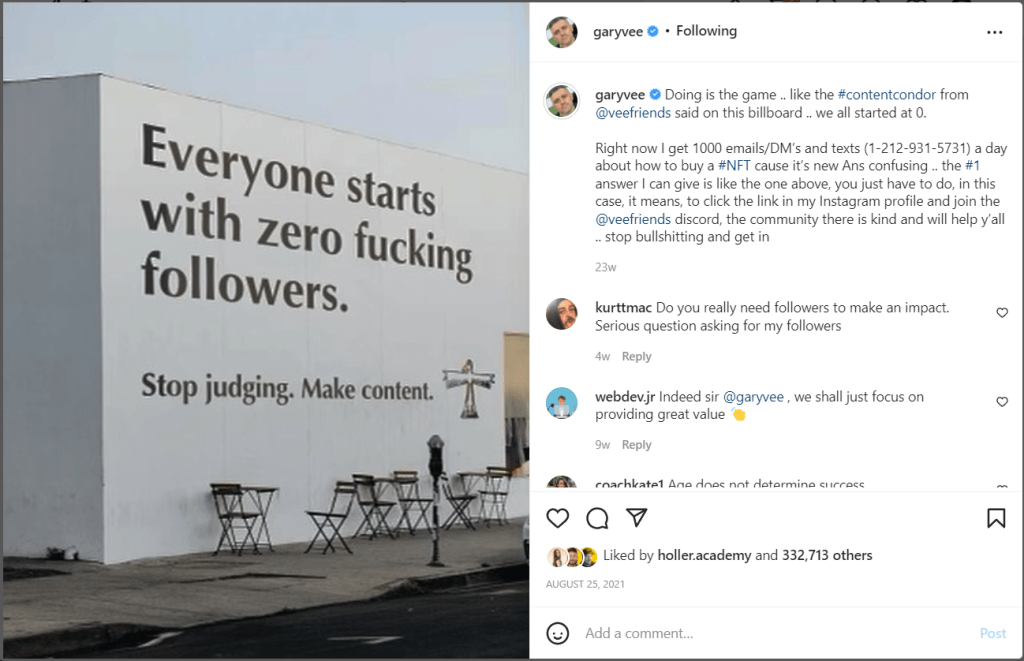Screen dimensions: 1024x661
Task: Share the post via the paper plane icon
Action: point(637,518)
